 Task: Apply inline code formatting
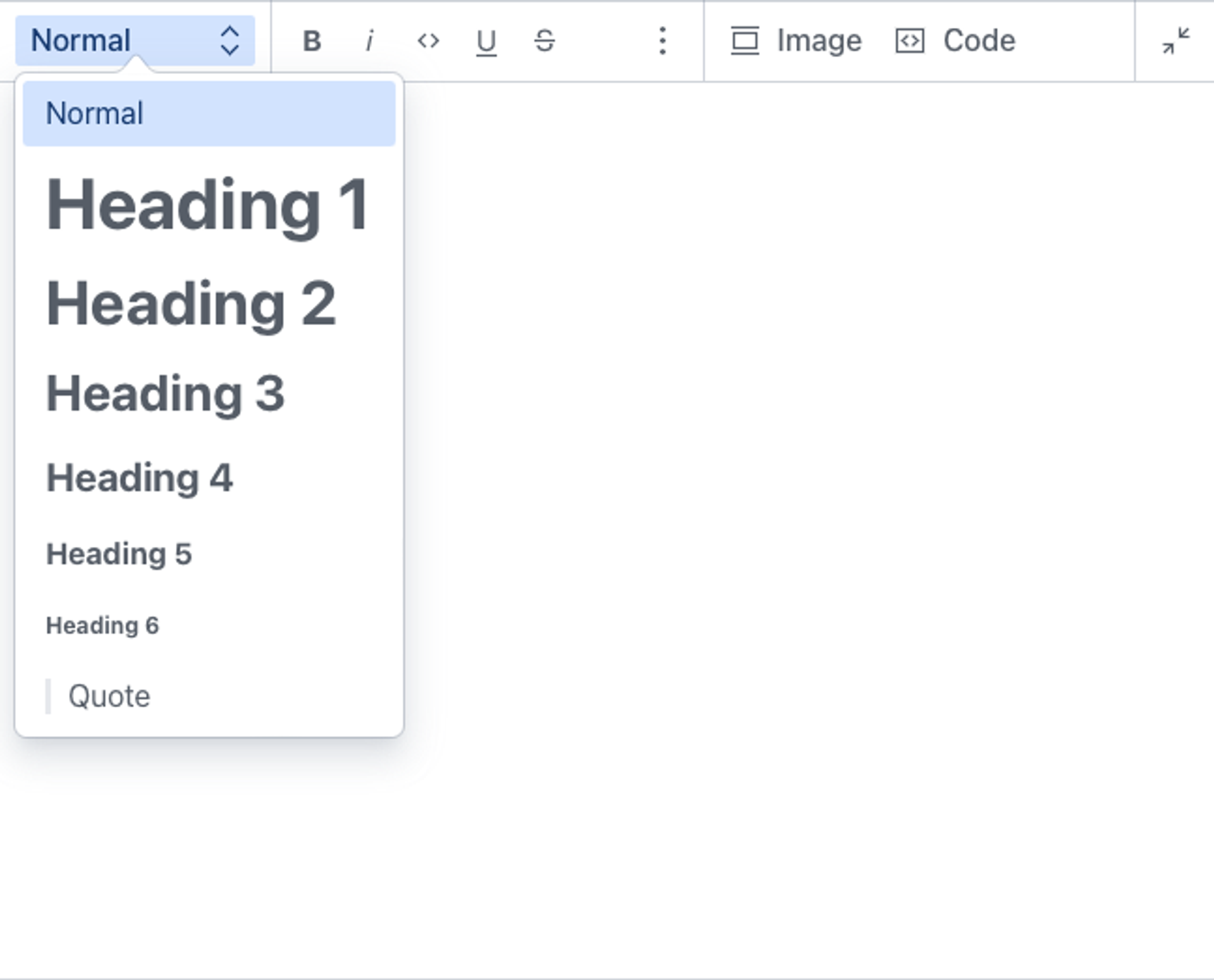[428, 41]
